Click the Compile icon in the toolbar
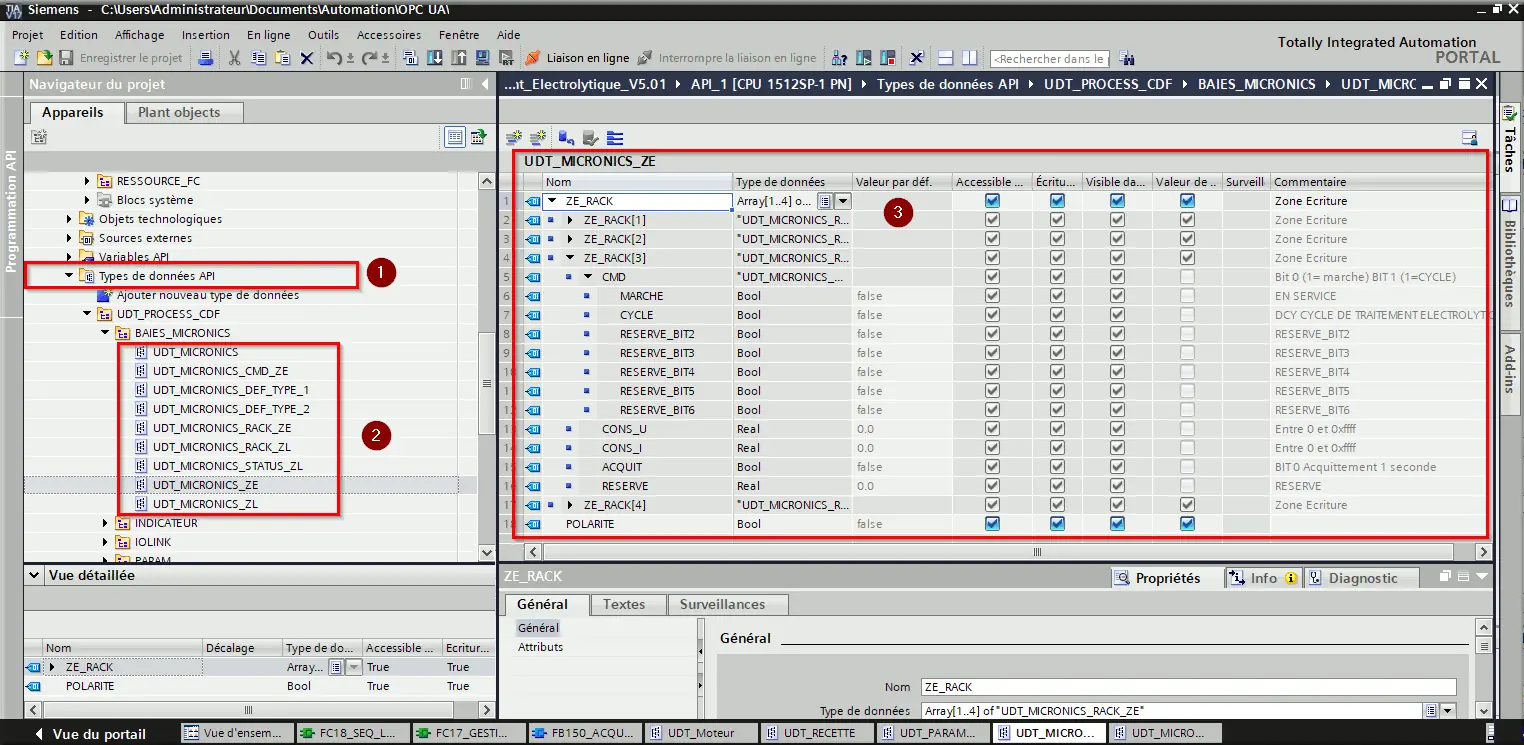The image size is (1524, 745). pyautogui.click(x=410, y=58)
